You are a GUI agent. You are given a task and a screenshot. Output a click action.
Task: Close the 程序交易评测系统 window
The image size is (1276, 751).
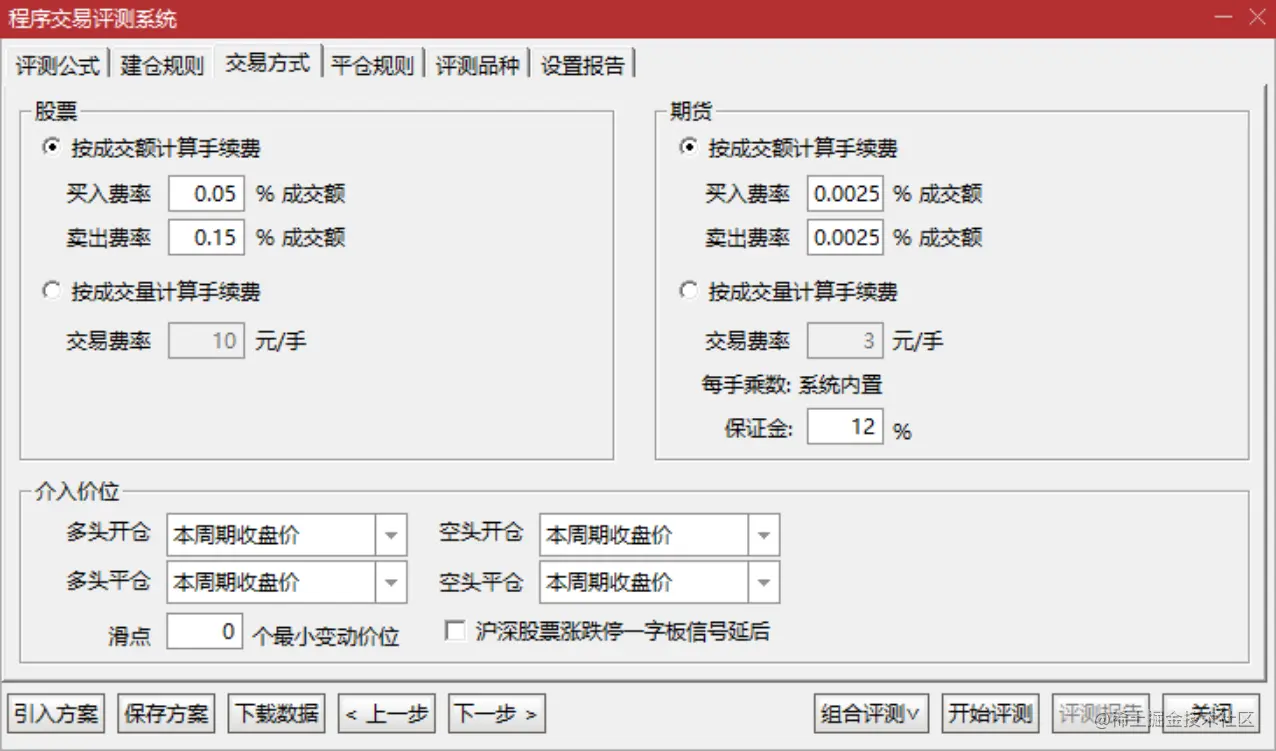click(1258, 17)
